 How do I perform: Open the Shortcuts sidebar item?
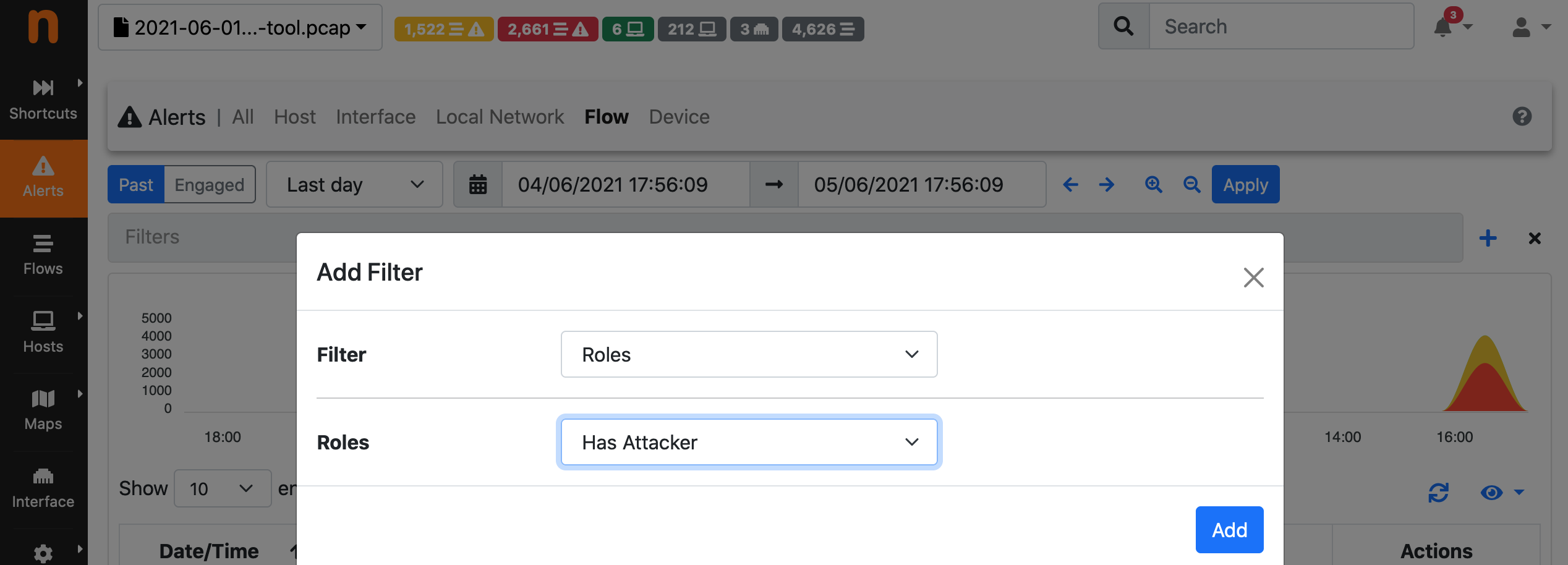point(43,99)
